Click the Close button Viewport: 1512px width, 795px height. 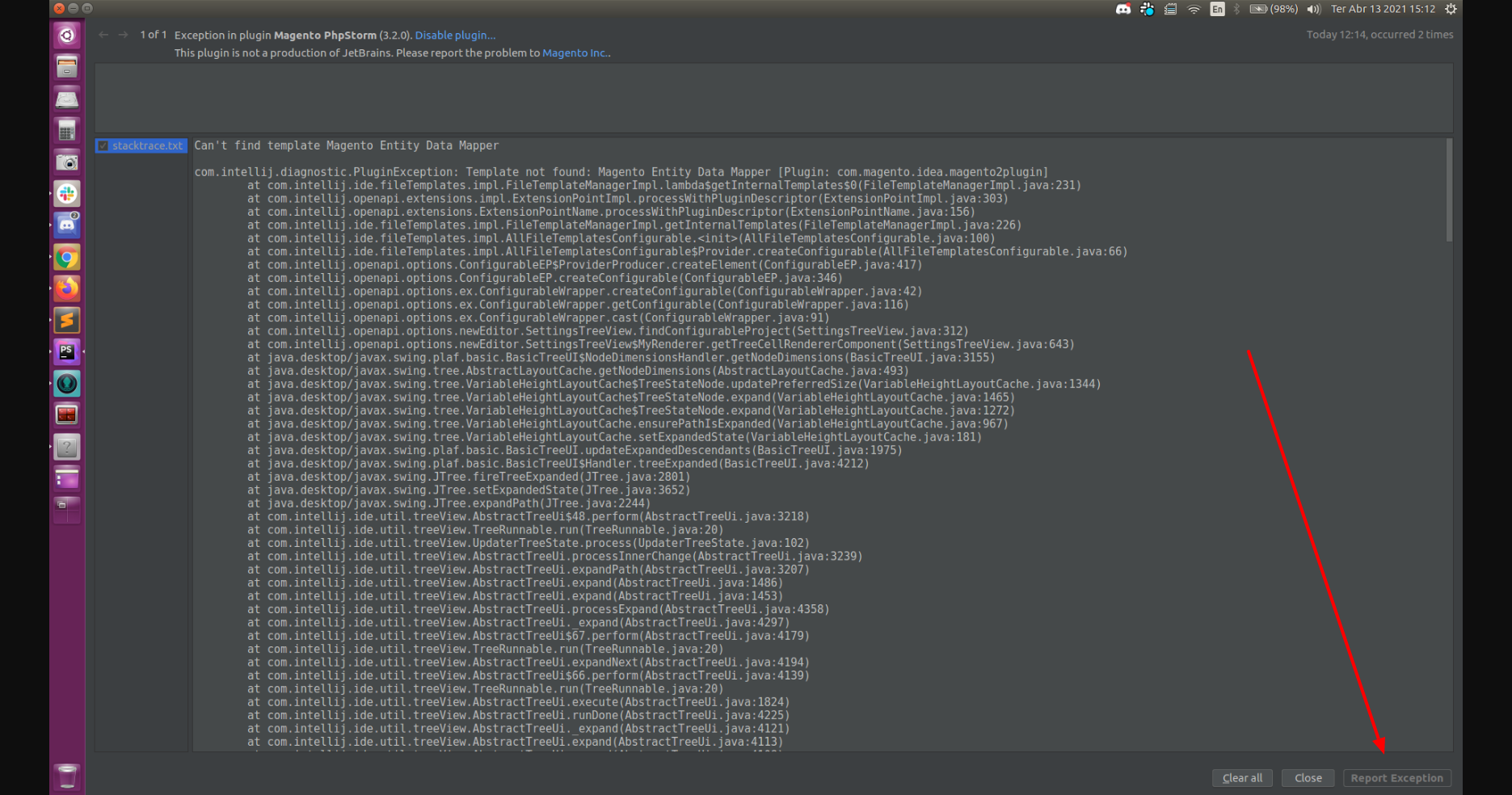(1308, 778)
